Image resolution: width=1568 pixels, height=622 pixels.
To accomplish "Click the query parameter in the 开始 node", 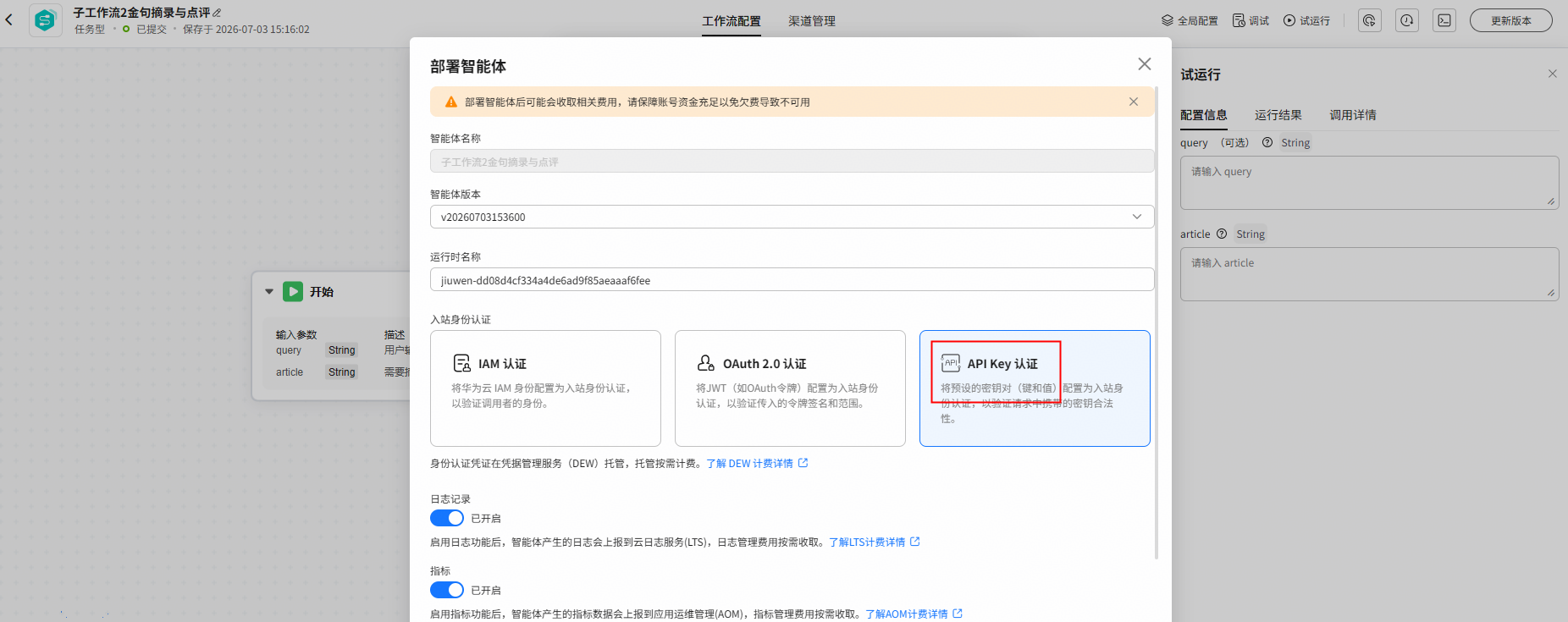I will (x=289, y=350).
